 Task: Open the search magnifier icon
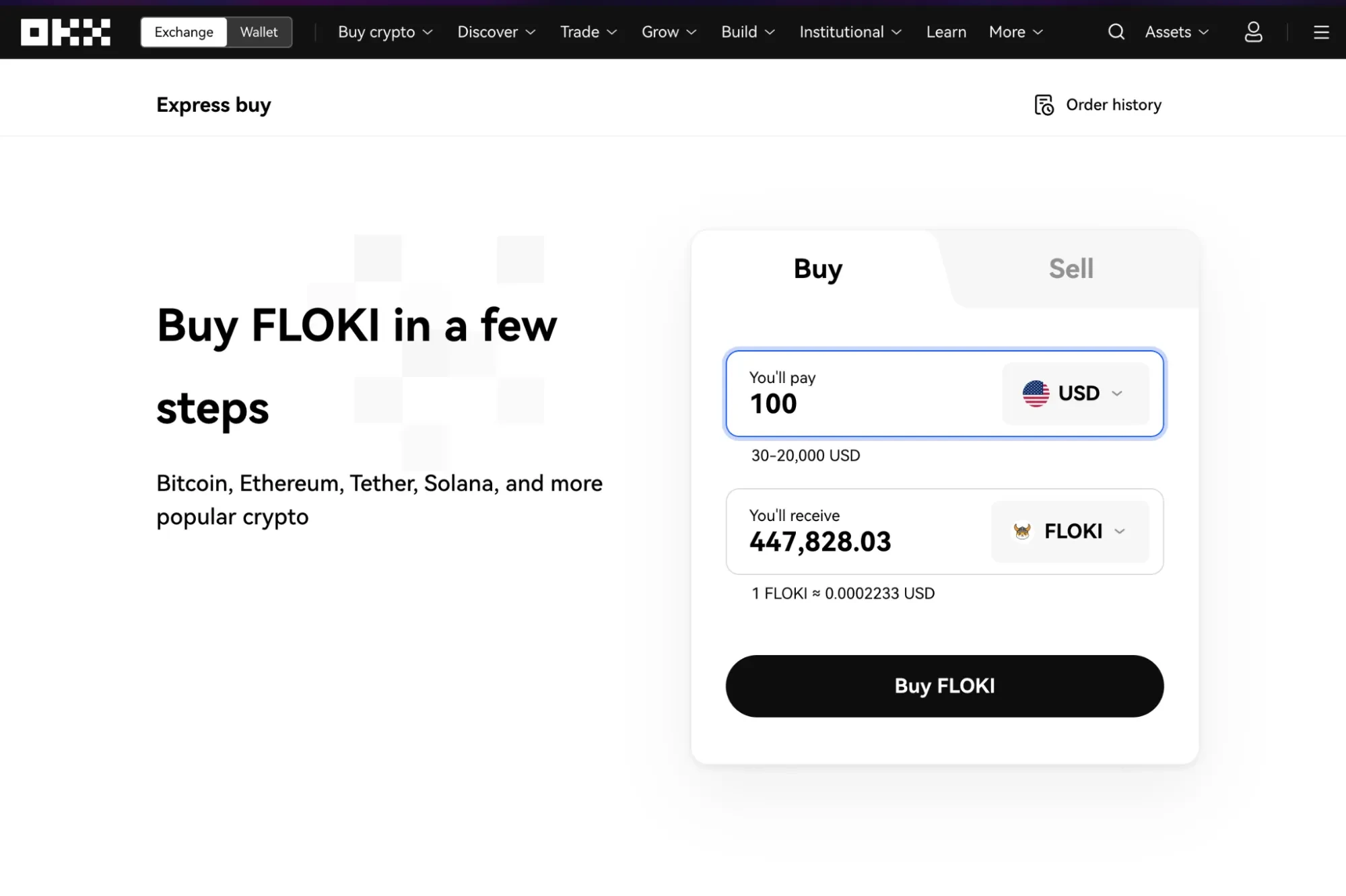coord(1116,32)
